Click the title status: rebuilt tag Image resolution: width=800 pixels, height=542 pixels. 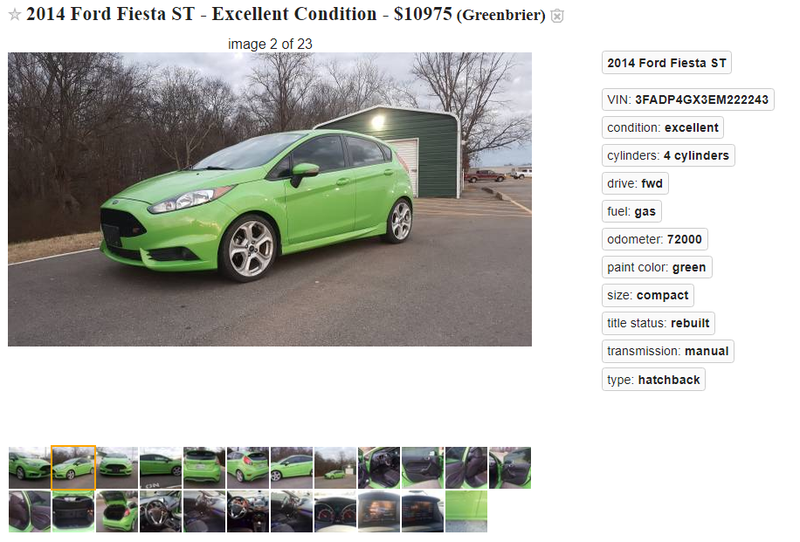(658, 323)
